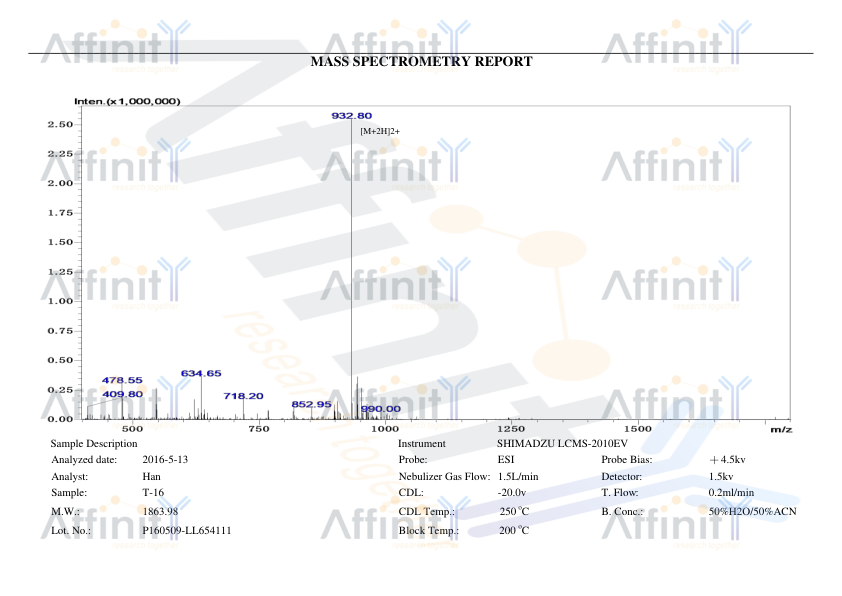Select the Detector value 1.5kv
This screenshot has height=596, width=842.
(721, 476)
